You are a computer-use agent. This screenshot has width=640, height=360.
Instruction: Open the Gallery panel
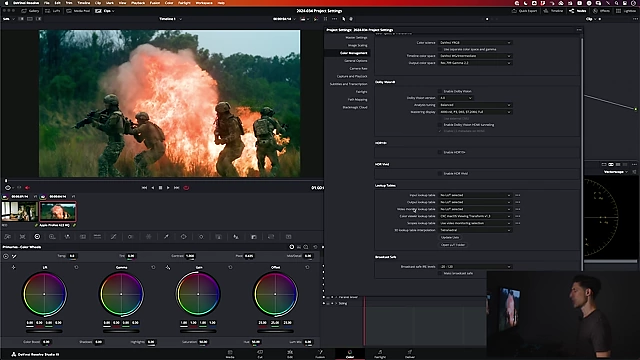pos(30,11)
